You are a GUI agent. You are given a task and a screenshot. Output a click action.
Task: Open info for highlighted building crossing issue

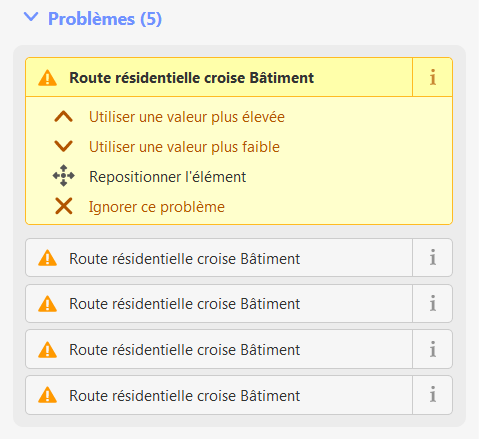click(432, 77)
